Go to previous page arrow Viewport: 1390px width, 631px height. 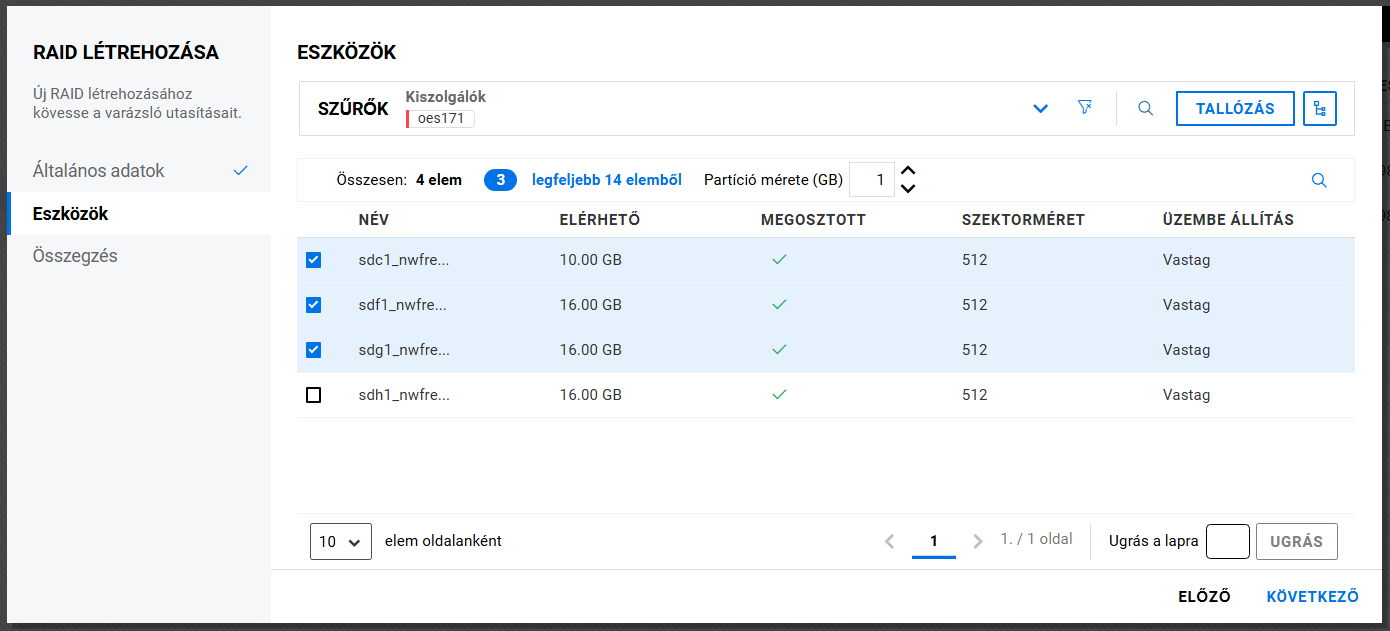889,541
